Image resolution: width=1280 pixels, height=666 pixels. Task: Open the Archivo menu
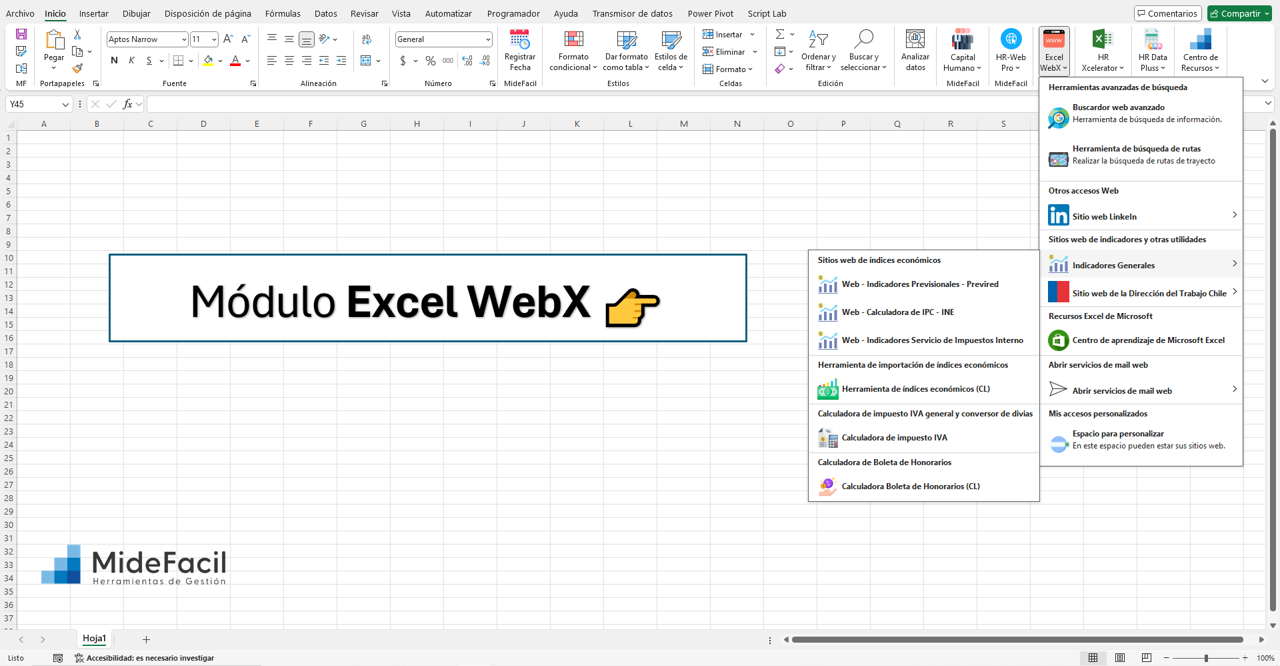click(20, 14)
